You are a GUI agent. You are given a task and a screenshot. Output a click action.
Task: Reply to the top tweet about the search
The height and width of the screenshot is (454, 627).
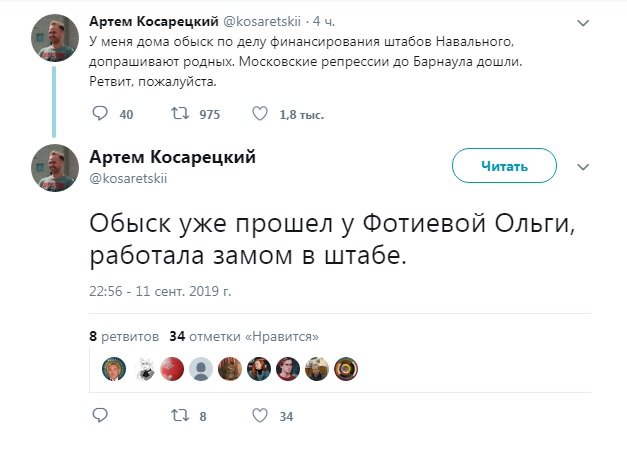tap(100, 115)
